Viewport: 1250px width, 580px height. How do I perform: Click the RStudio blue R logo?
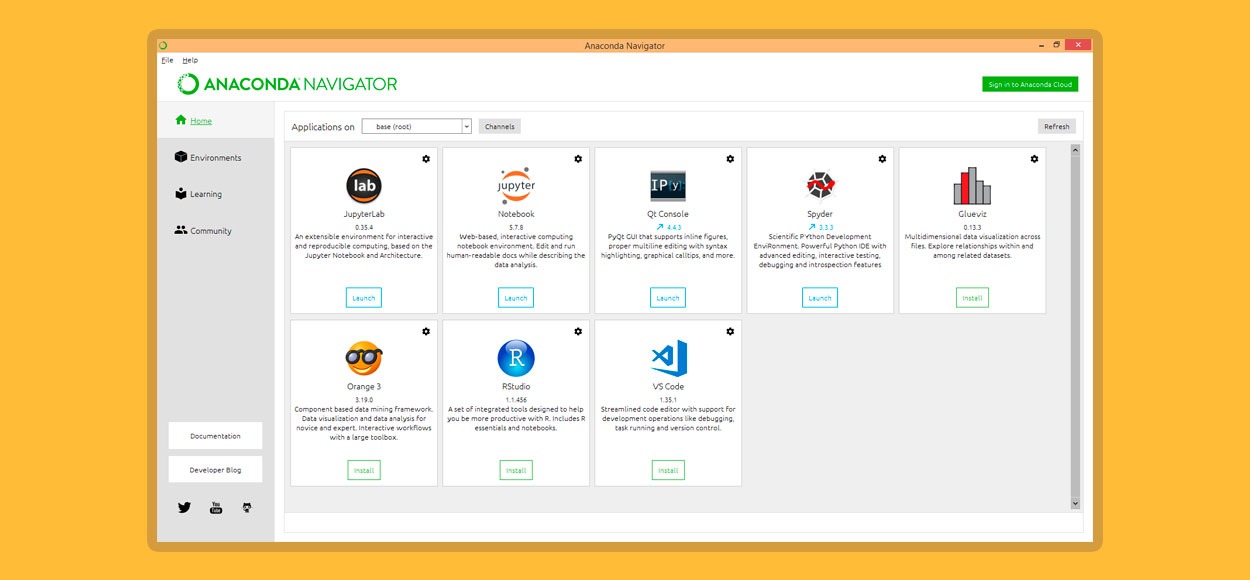(x=516, y=358)
